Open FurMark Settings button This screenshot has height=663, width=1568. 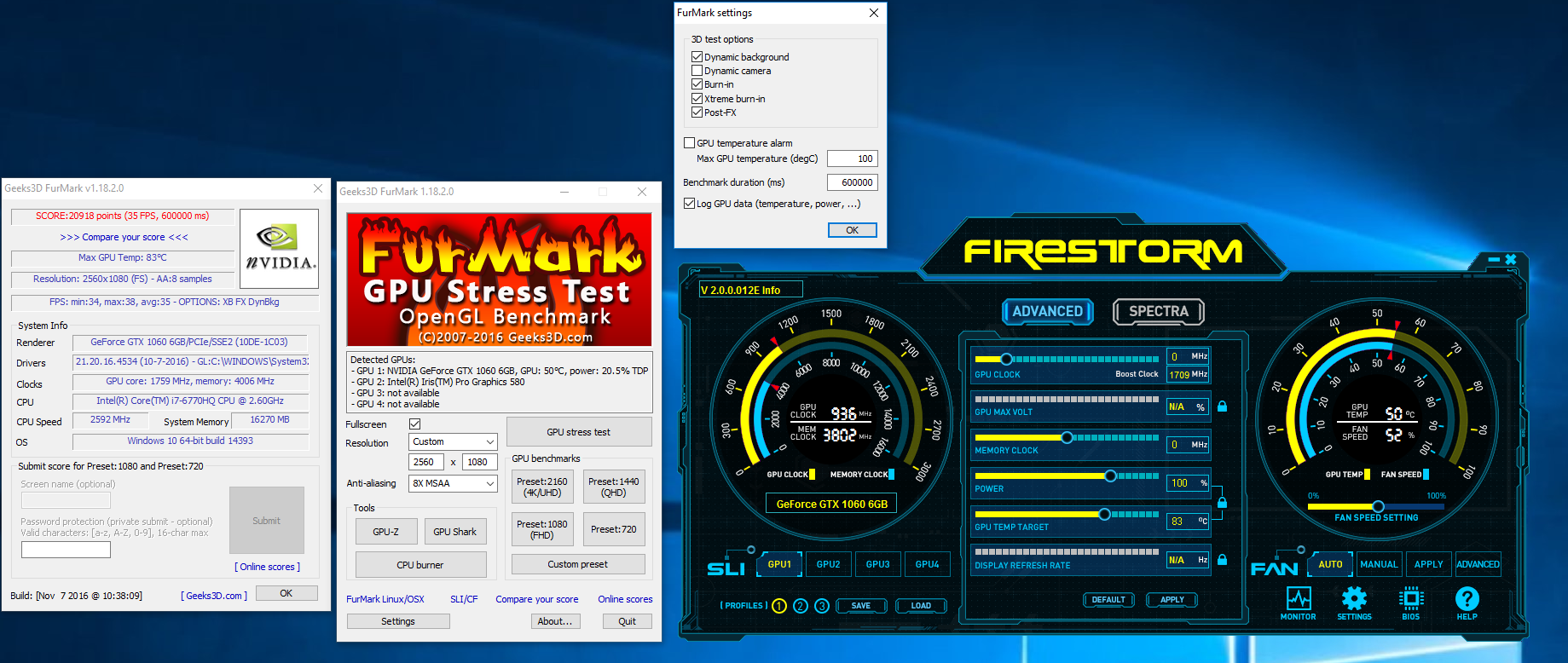tap(398, 621)
